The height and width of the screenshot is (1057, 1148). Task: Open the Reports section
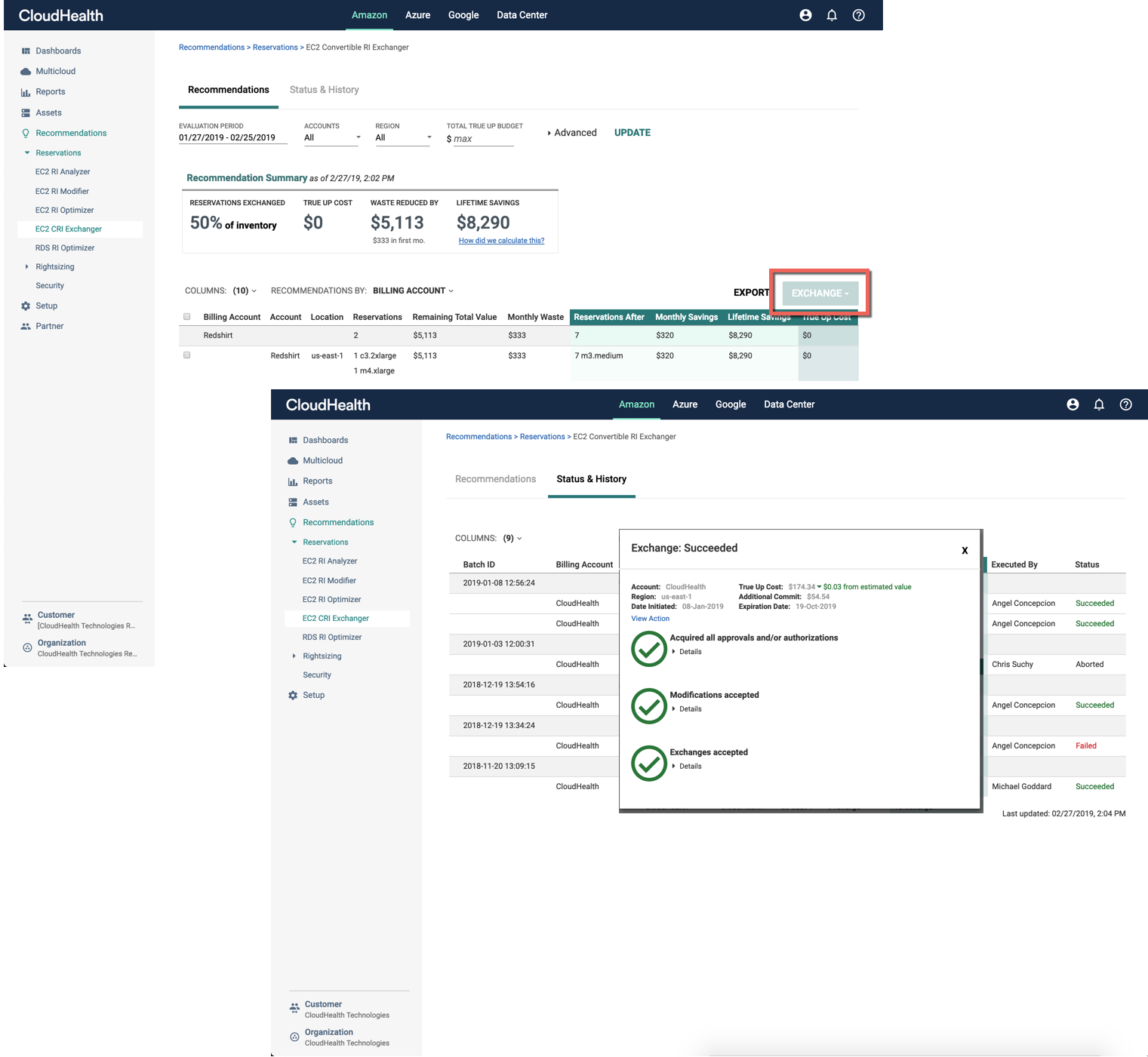(x=51, y=91)
